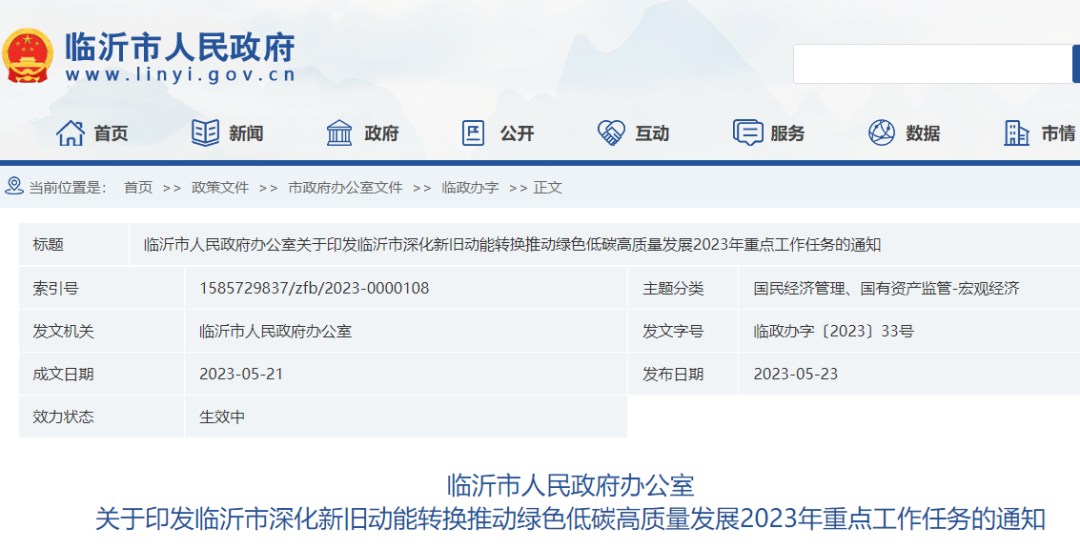Click the location pin icon in breadcrumb
Viewport: 1080px width, 549px height.
14,185
